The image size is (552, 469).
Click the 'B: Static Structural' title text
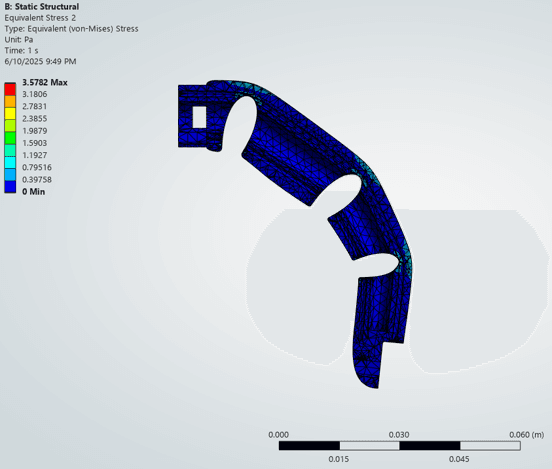click(x=42, y=7)
